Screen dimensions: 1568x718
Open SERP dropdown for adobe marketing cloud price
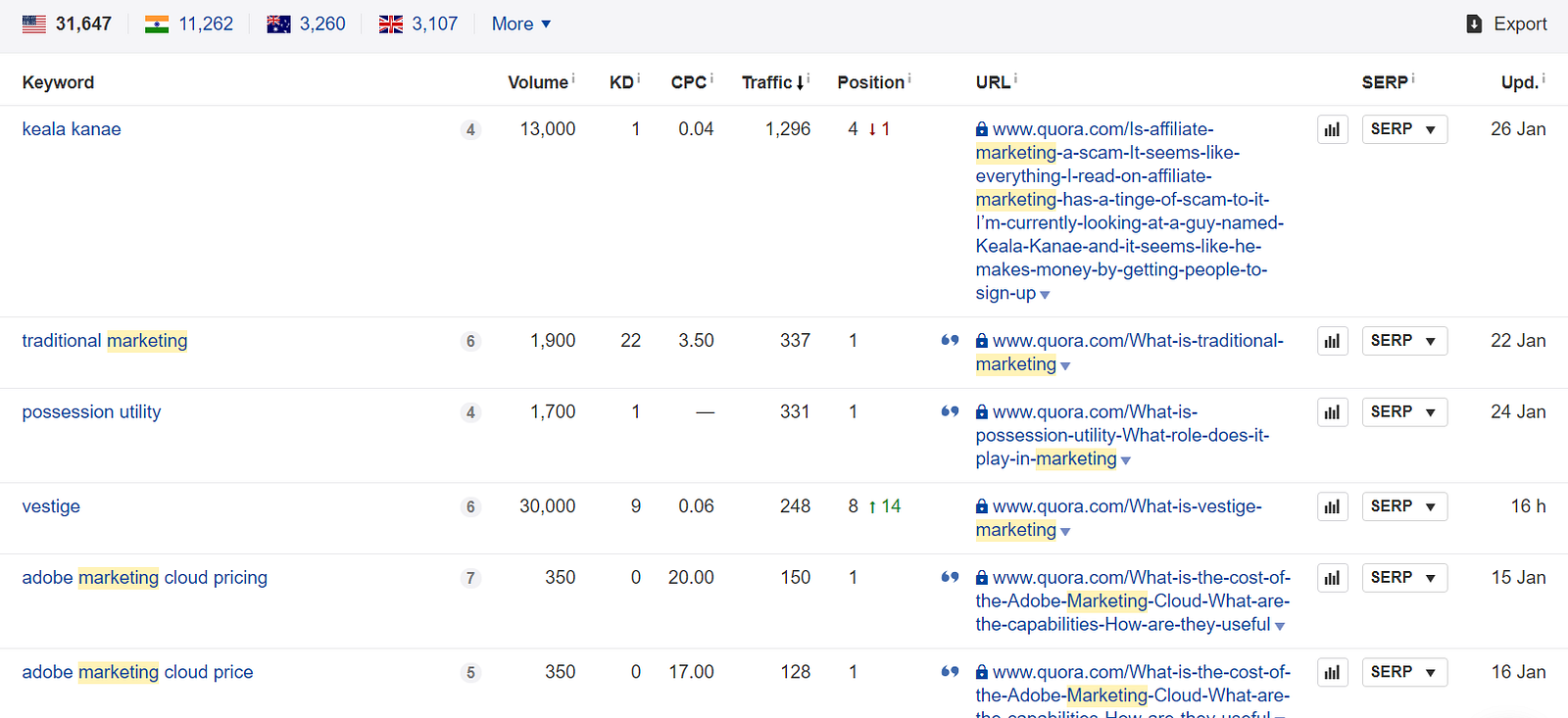coord(1404,672)
